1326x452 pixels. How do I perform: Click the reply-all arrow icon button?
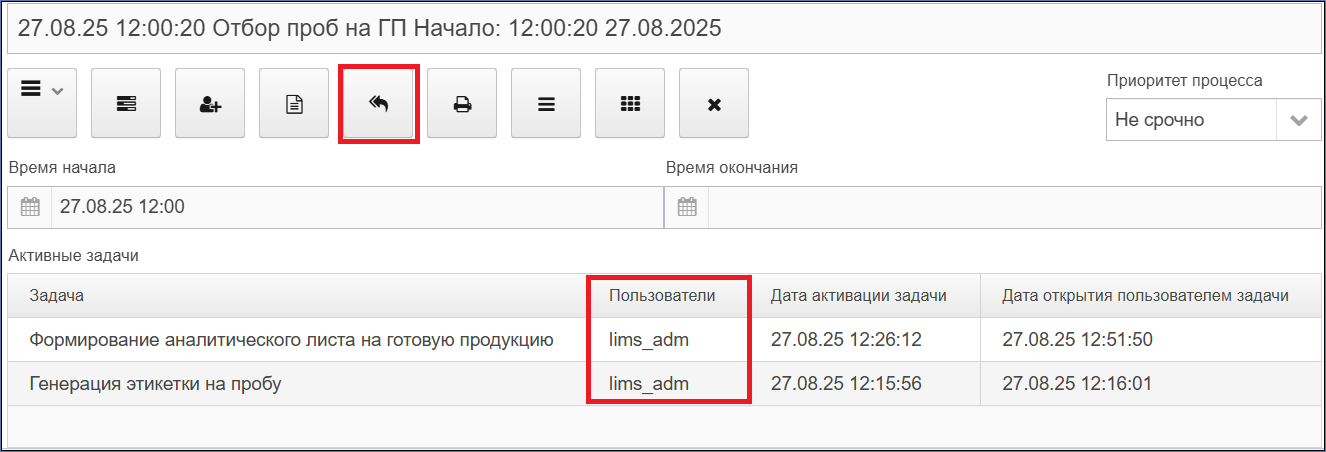pyautogui.click(x=378, y=103)
